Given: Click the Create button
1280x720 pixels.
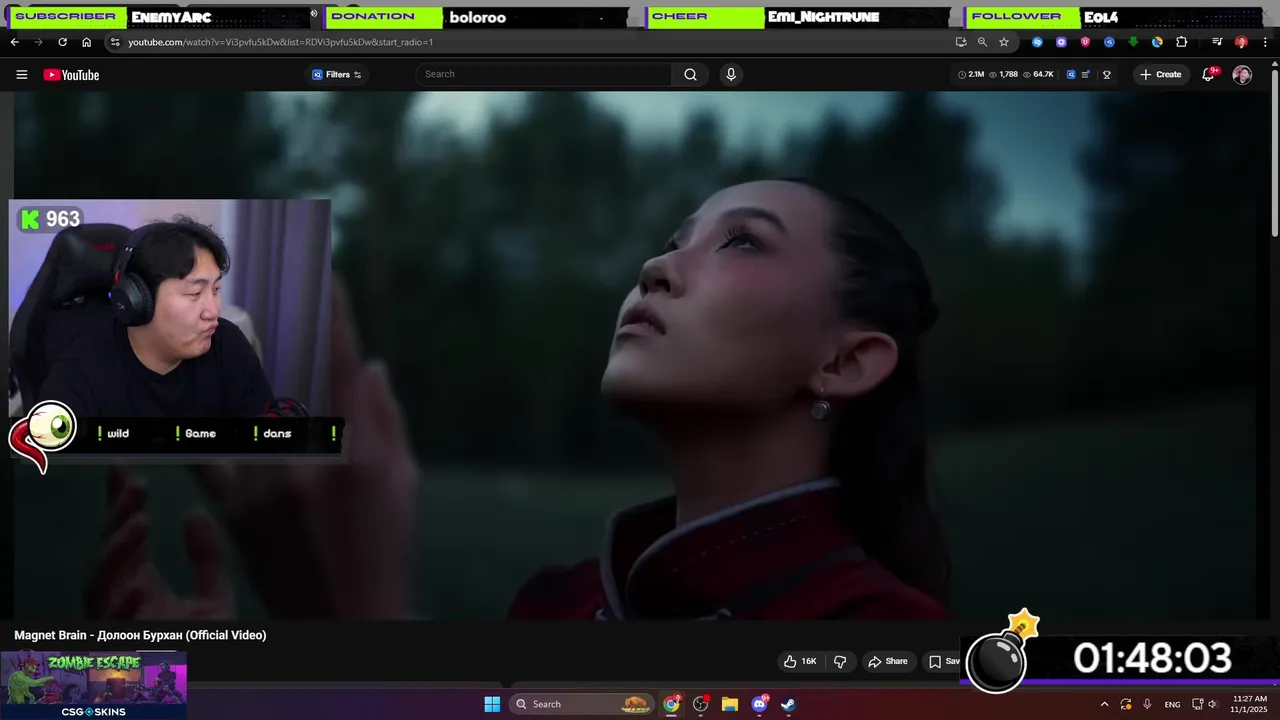Looking at the screenshot, I should [x=1161, y=75].
